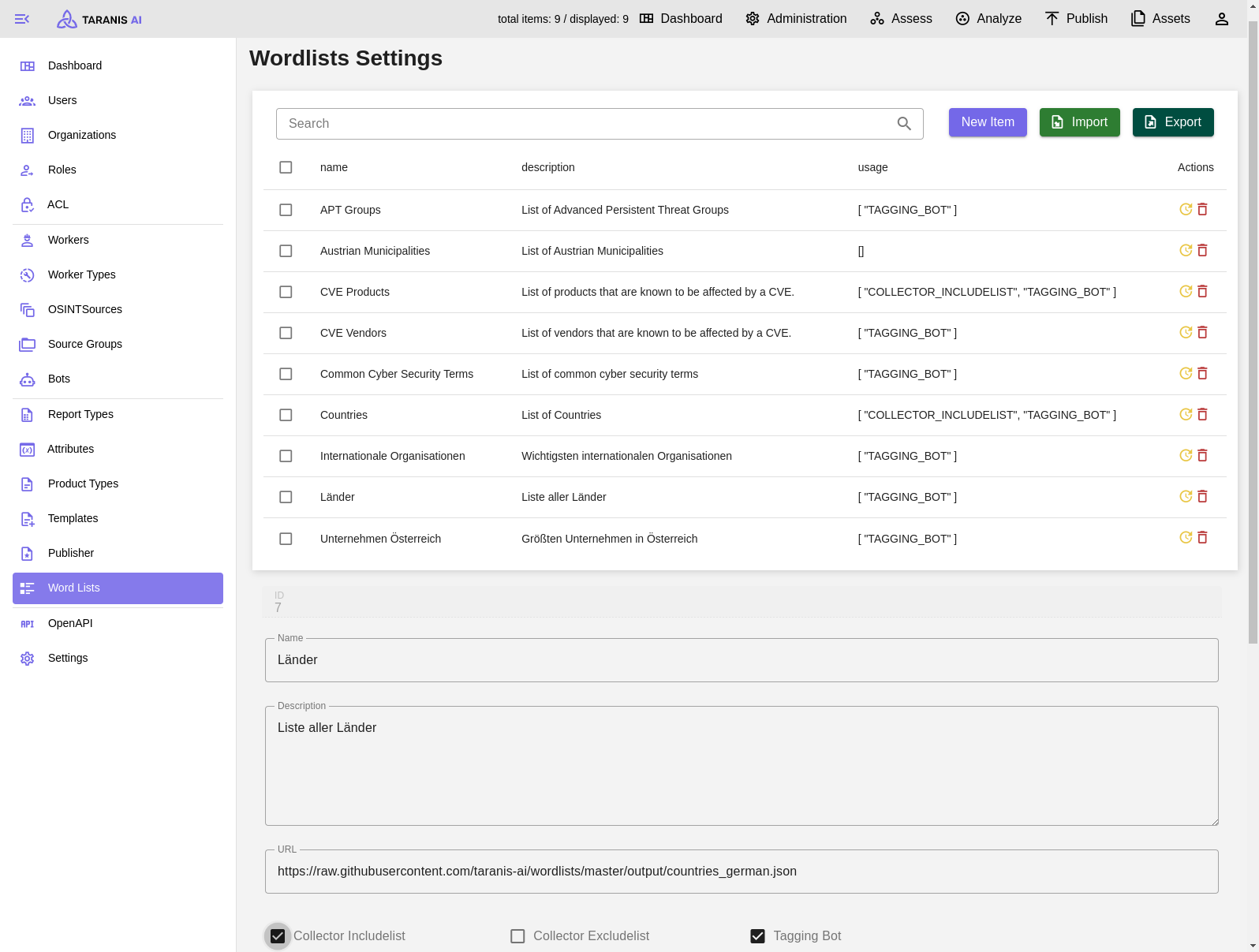Viewport: 1259px width, 952px height.
Task: Delete the Countries wordlist
Action: click(1202, 414)
